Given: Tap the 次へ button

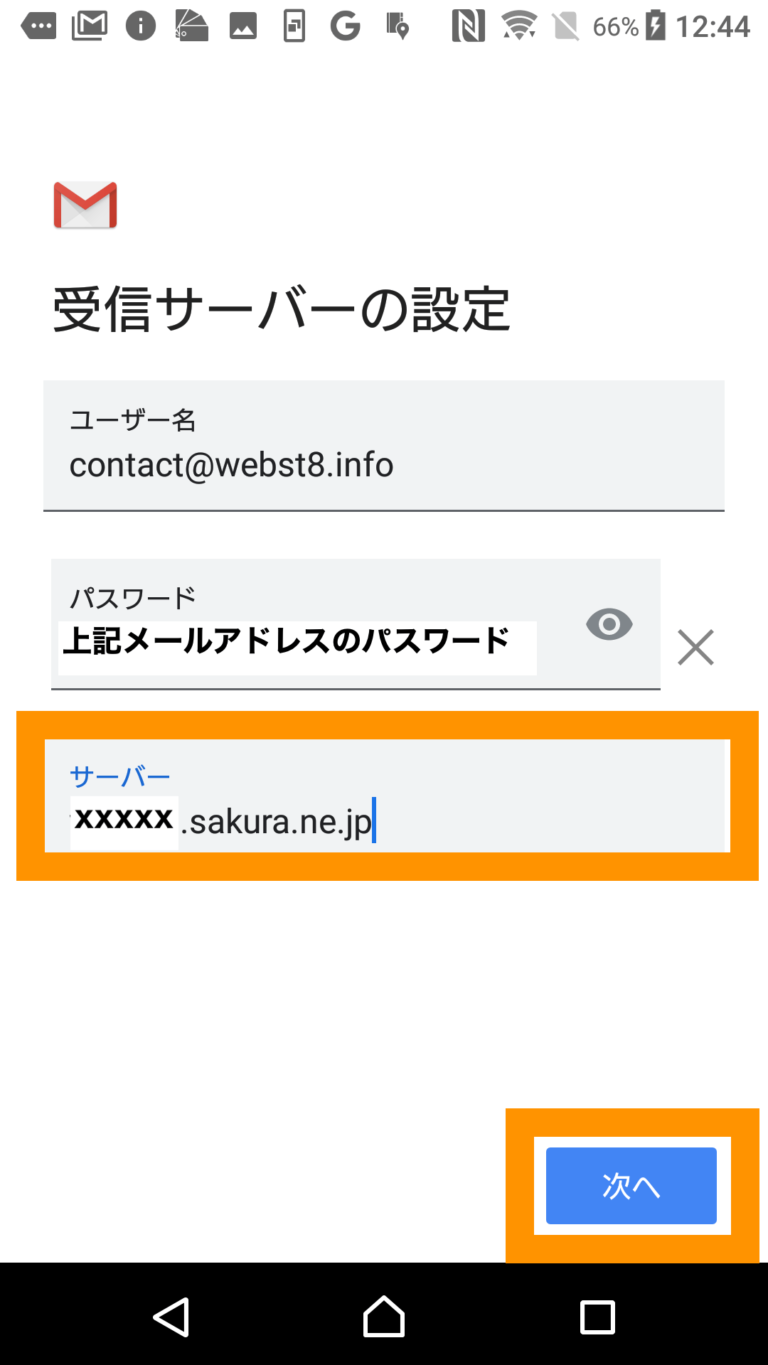Looking at the screenshot, I should tap(631, 1186).
